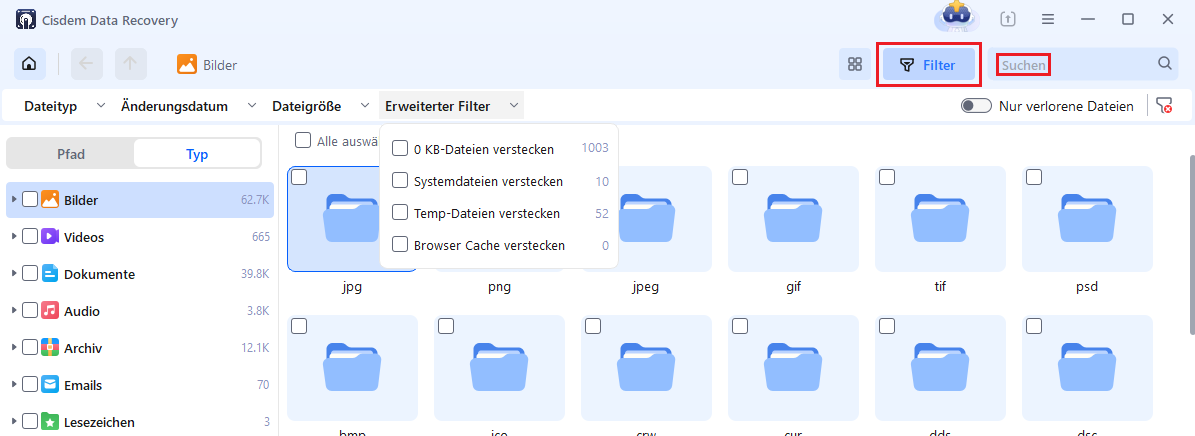Tick the Videos checkbox in sidebar

pos(30,236)
